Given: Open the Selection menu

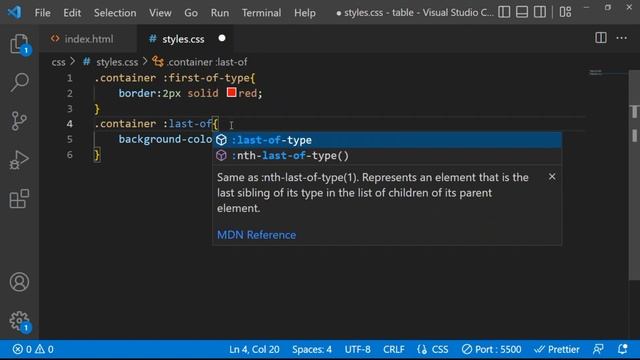Looking at the screenshot, I should [x=115, y=13].
